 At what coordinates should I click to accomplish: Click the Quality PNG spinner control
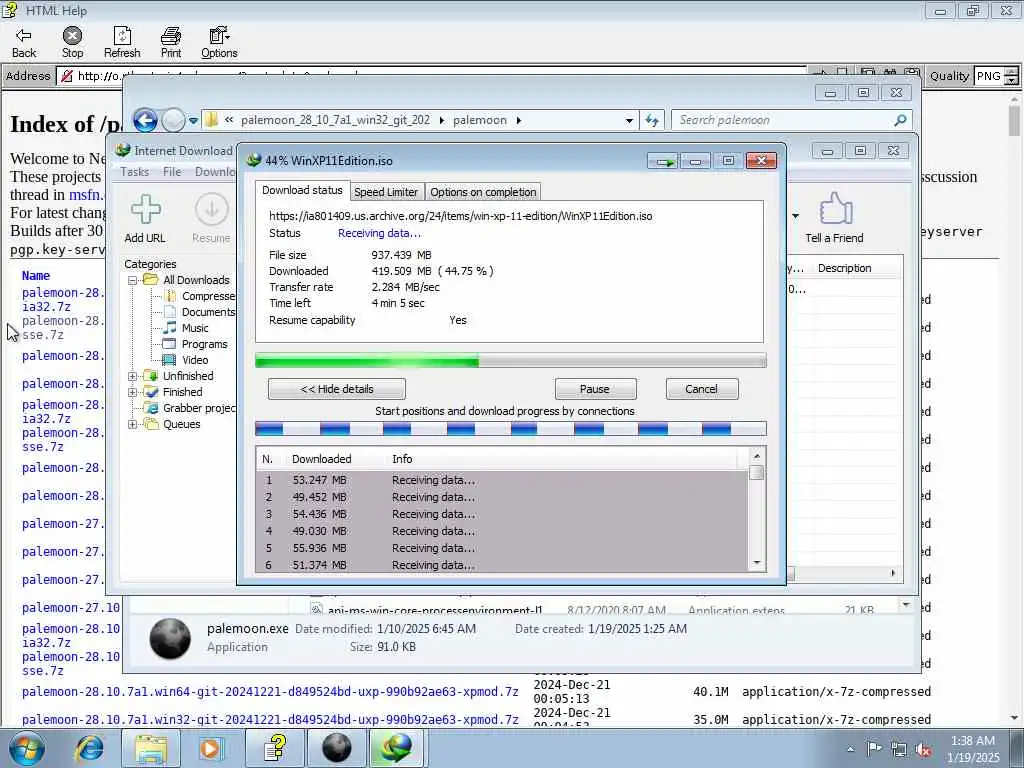(1011, 76)
